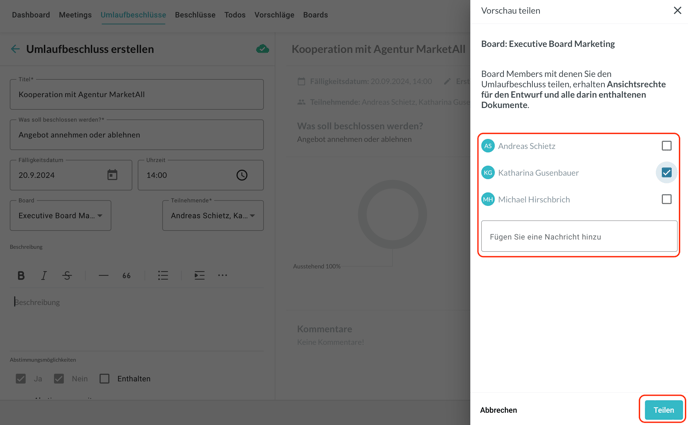Screen dimensions: 688x425
Task: Select the checkbox for Andreas Schietz
Action: pyautogui.click(x=666, y=146)
